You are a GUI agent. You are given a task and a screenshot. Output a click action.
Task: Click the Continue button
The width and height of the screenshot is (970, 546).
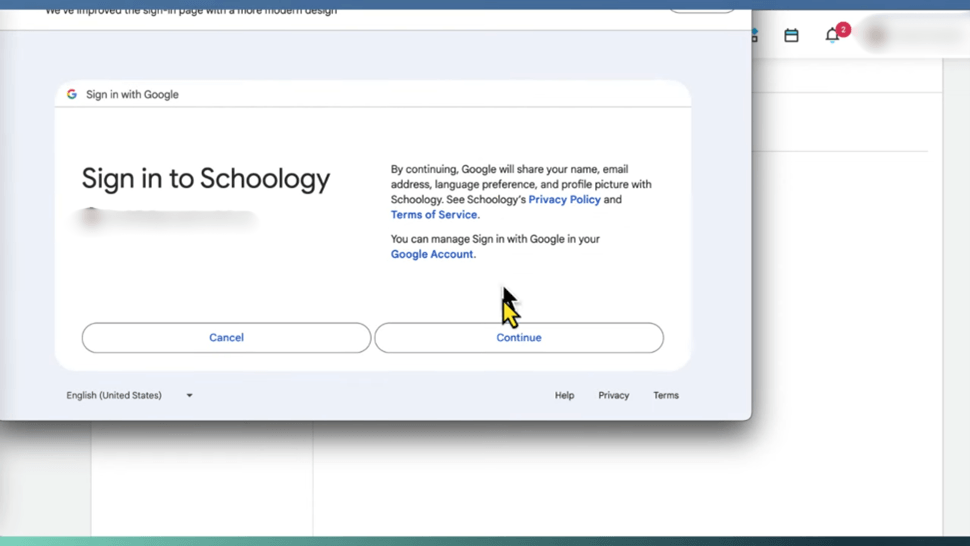coord(518,338)
